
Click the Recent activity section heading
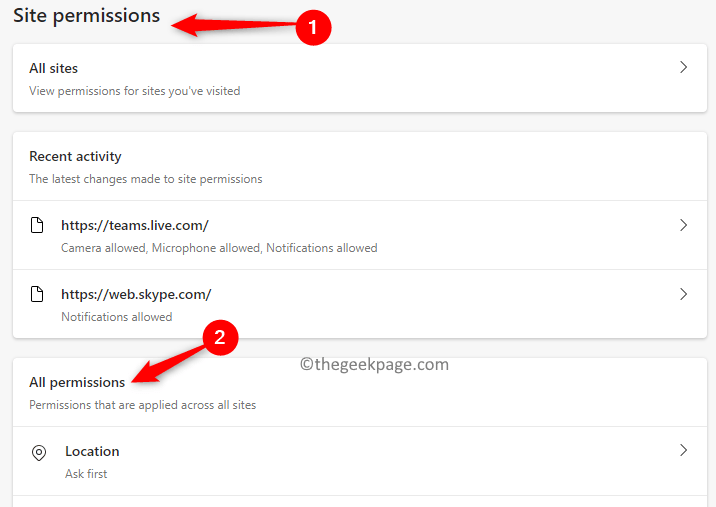coord(75,156)
